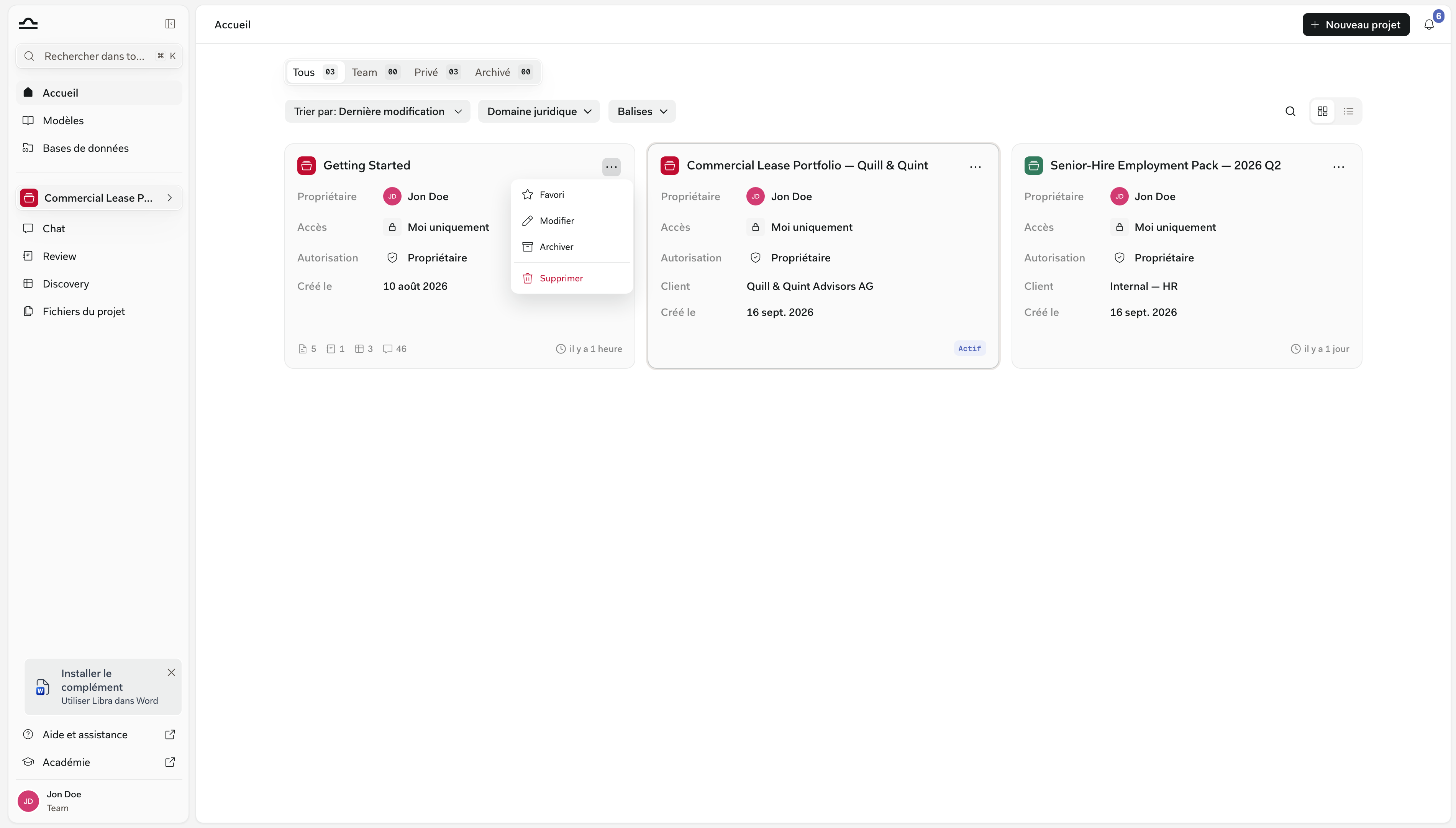This screenshot has height=828, width=1456.
Task: Open Modèles in the sidebar
Action: 99,121
